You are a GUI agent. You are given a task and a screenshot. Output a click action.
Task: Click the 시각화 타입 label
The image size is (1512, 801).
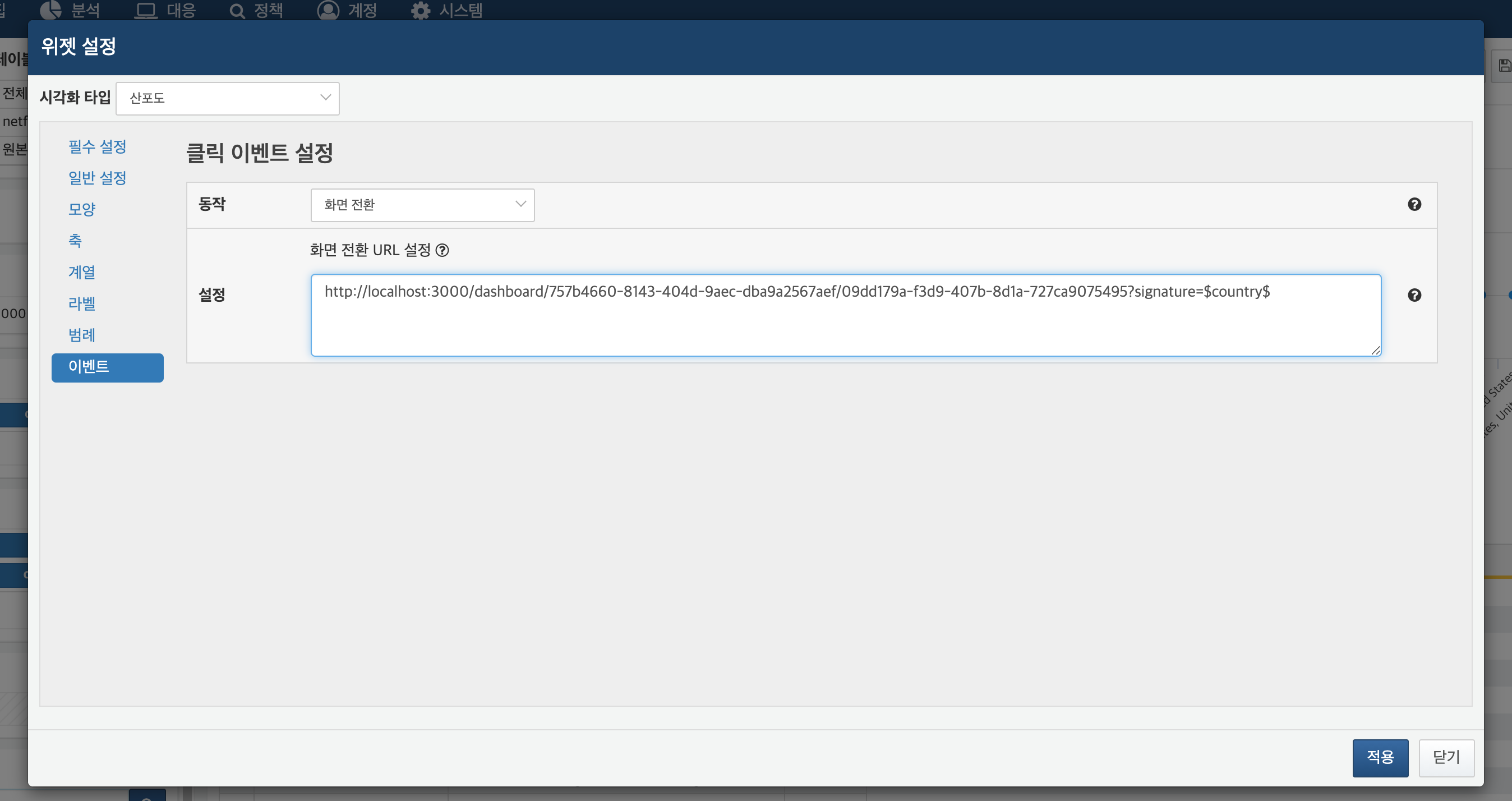tap(75, 98)
